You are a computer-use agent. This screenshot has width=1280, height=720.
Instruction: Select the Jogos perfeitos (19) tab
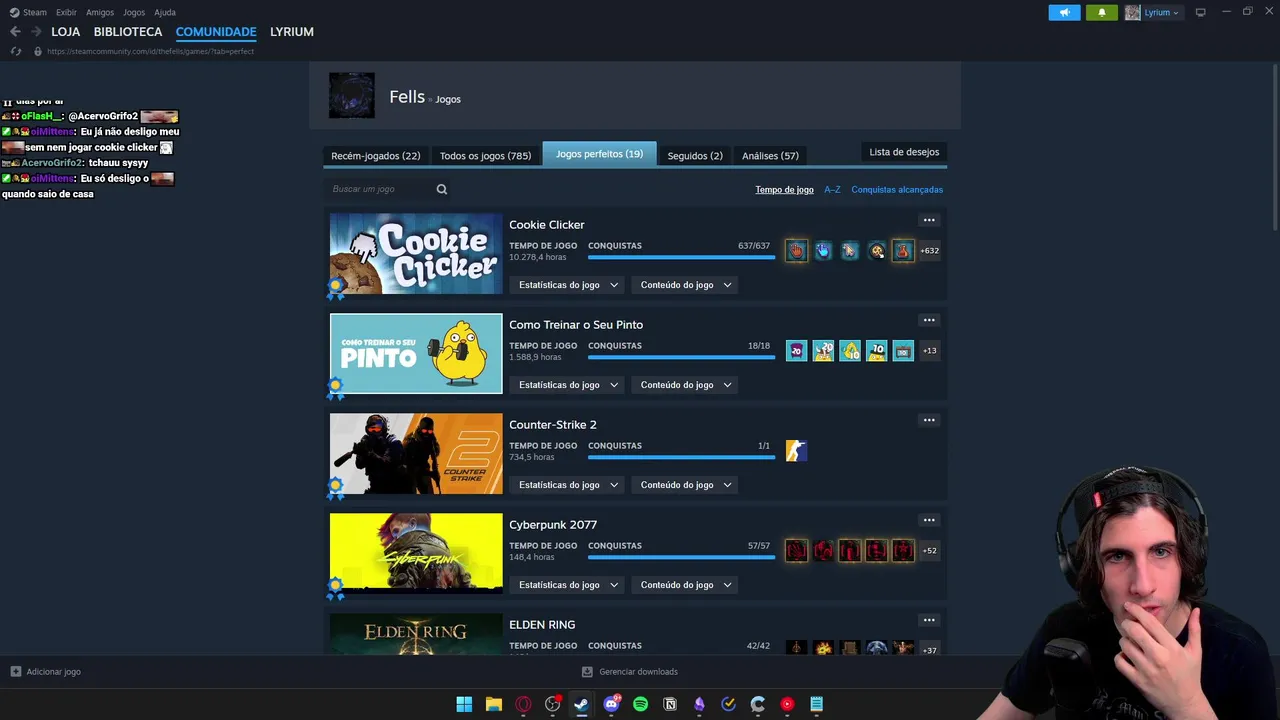599,154
